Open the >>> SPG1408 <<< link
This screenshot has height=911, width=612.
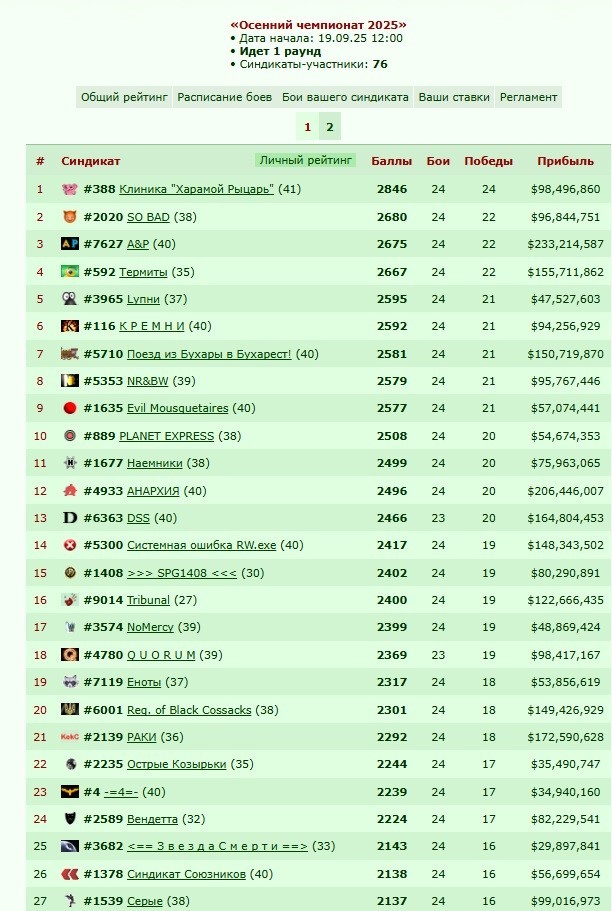click(182, 573)
